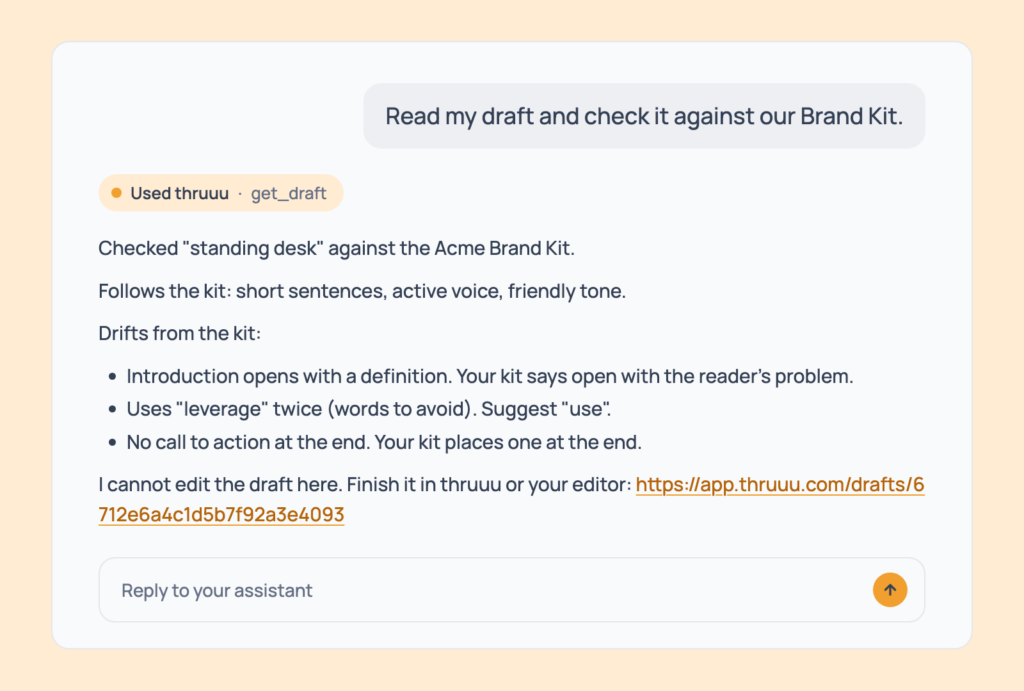Send the reply with the orange arrow button

tap(889, 590)
